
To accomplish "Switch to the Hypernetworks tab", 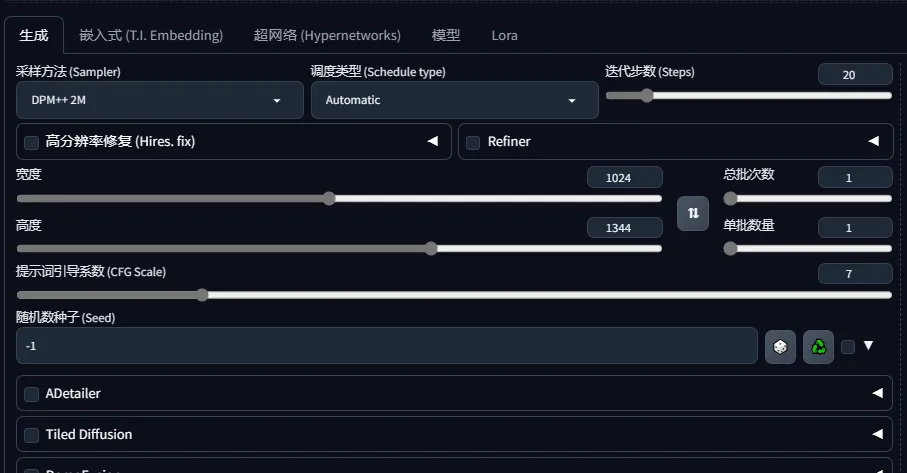I will tap(327, 35).
